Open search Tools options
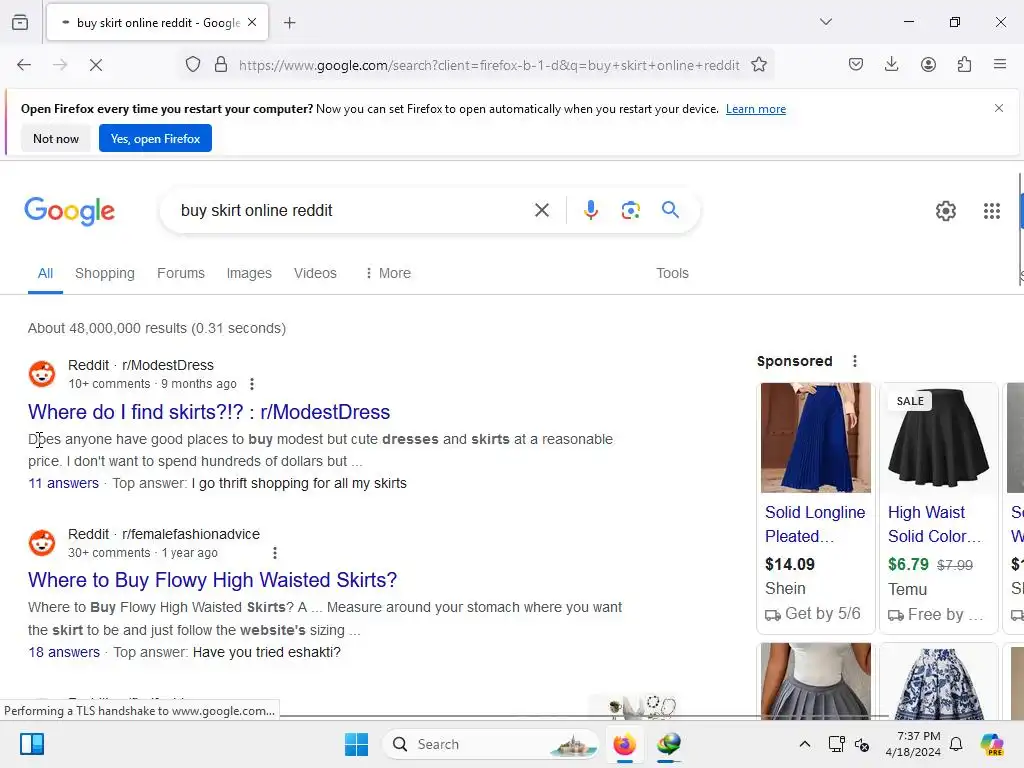 point(672,273)
